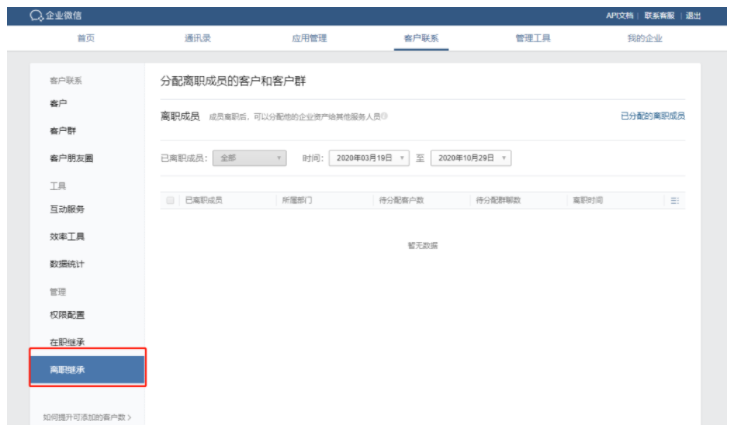Open the table column settings icon
734x434 pixels.
tap(675, 200)
